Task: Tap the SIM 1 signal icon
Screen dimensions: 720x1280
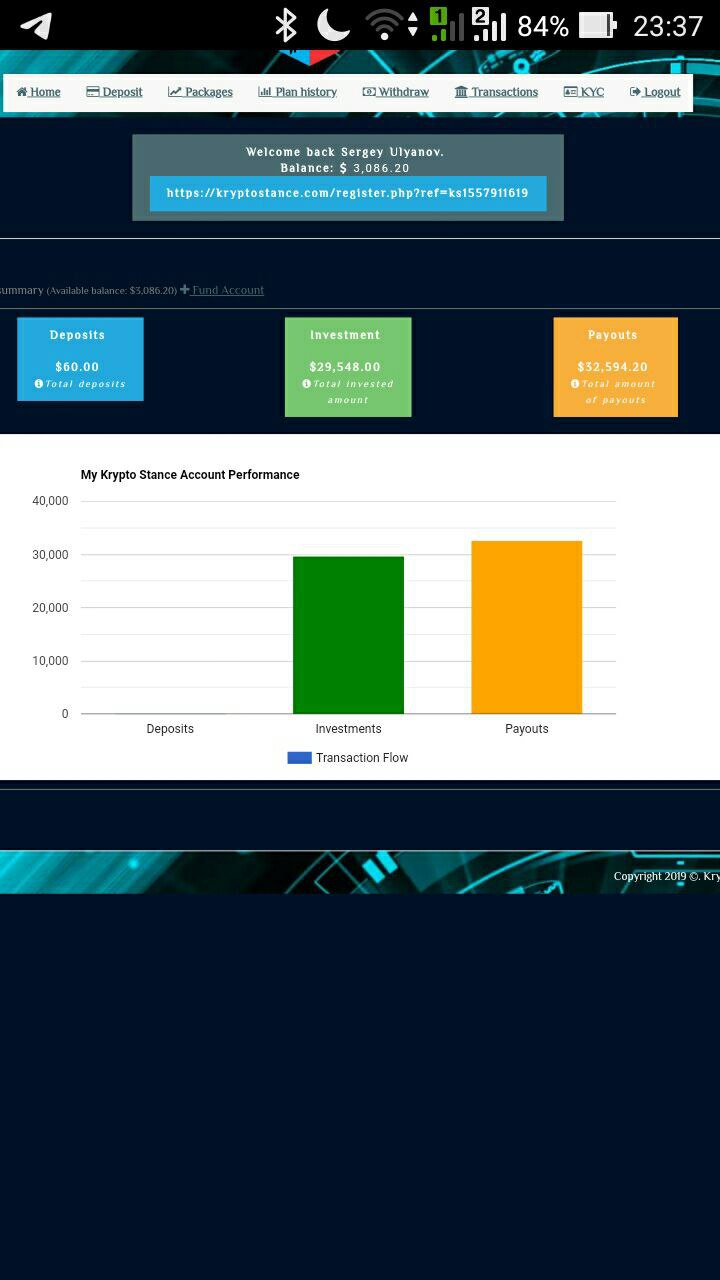Action: (446, 25)
